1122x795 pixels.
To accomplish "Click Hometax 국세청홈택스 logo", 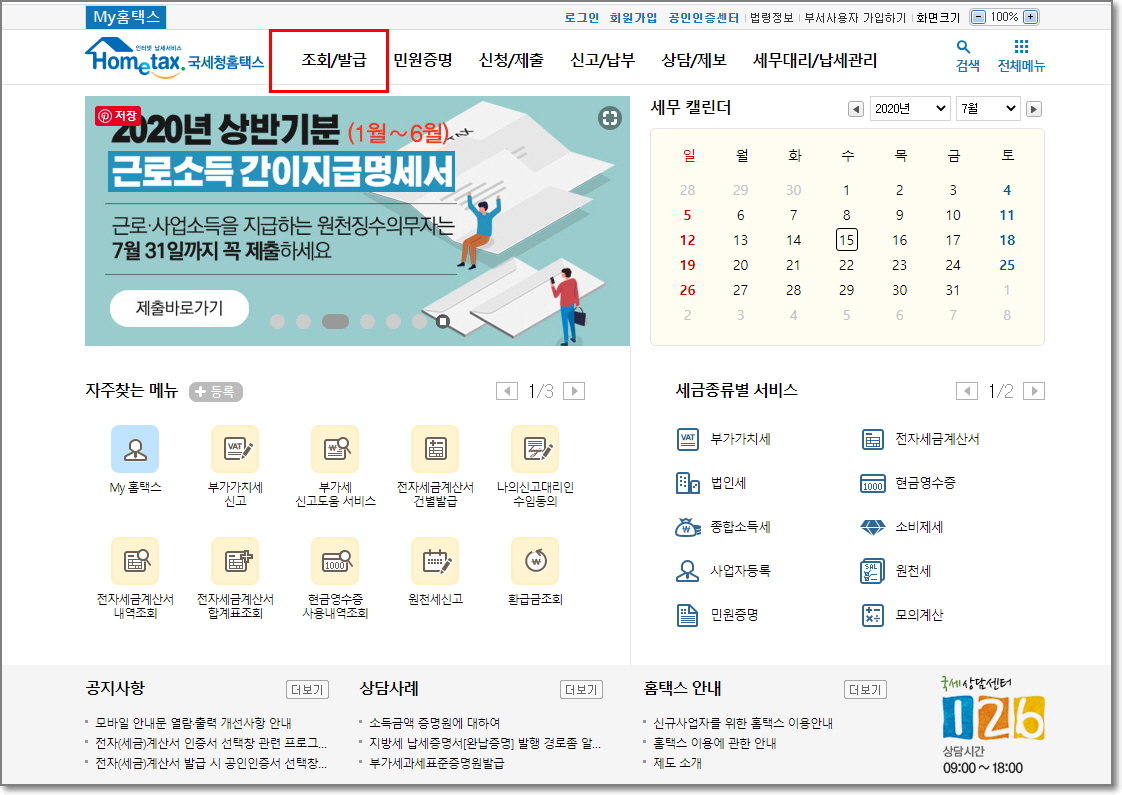I will tap(175, 57).
